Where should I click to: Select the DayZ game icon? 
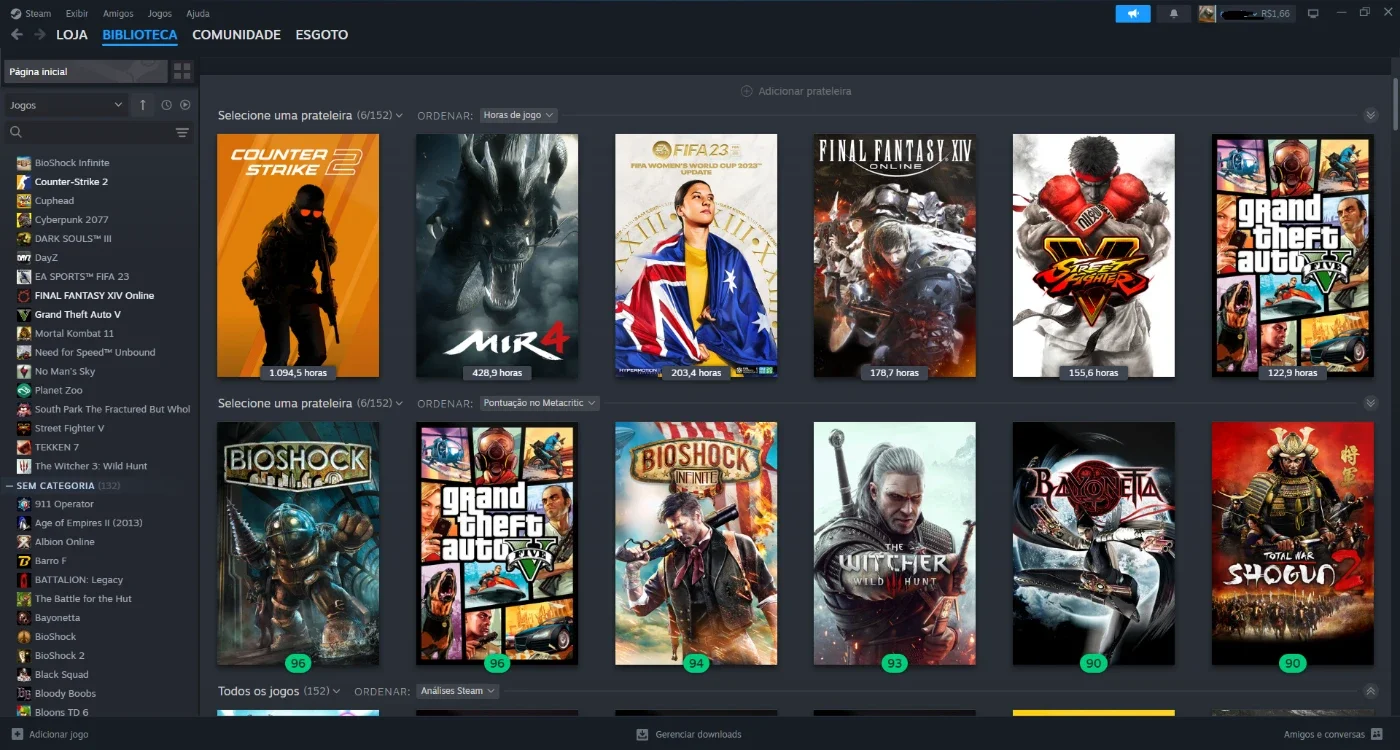[x=24, y=257]
